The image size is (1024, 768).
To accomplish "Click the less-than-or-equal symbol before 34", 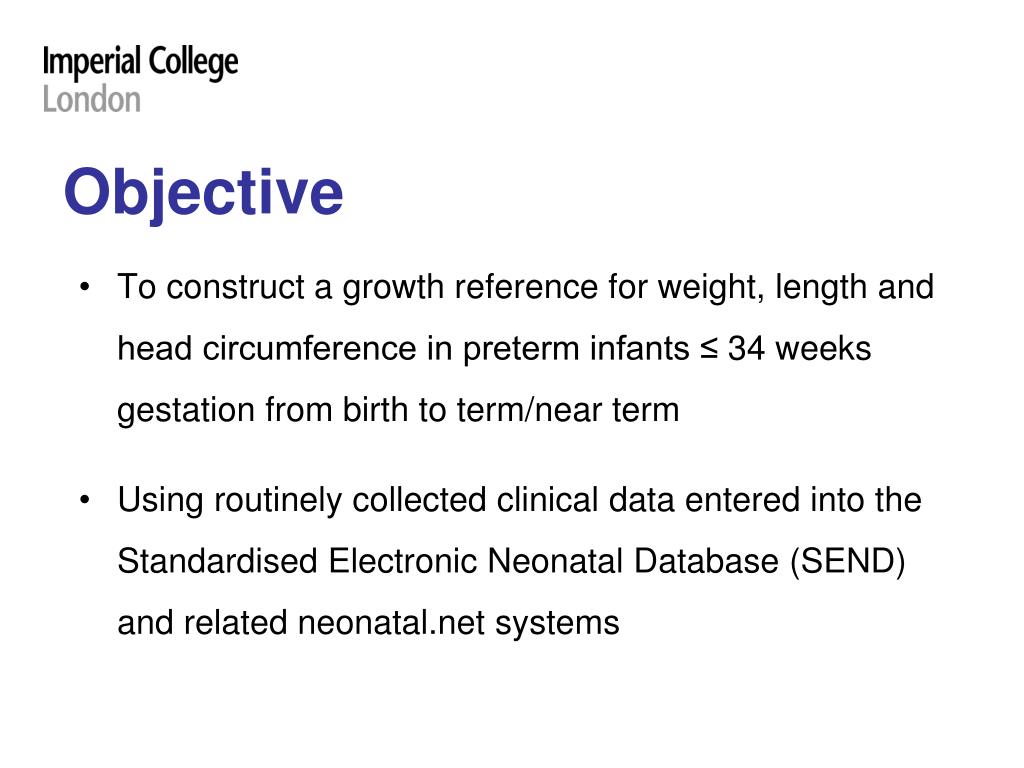I will point(709,349).
